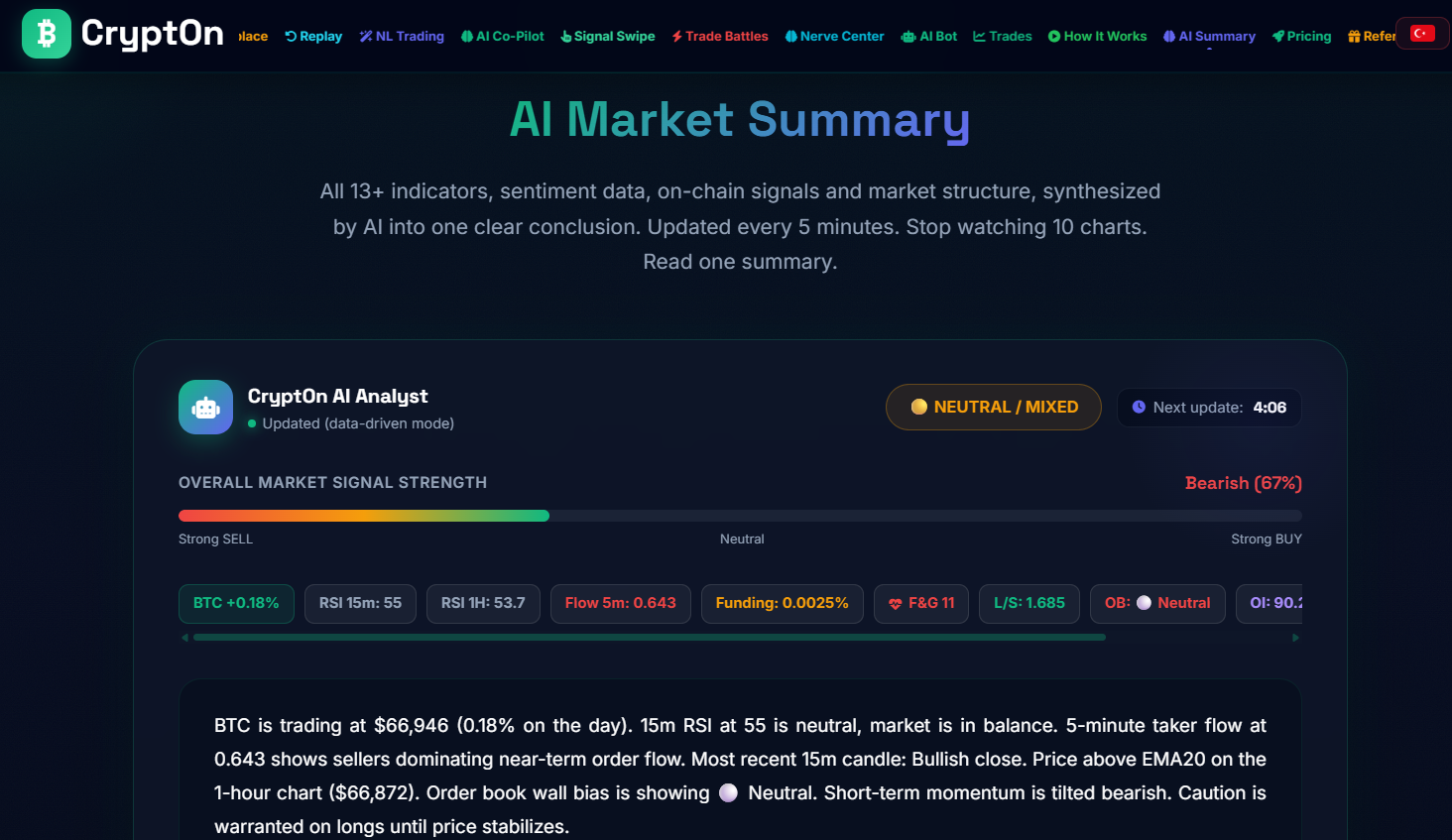Open the Trades nav item
The image size is (1452, 840).
coord(1003,37)
